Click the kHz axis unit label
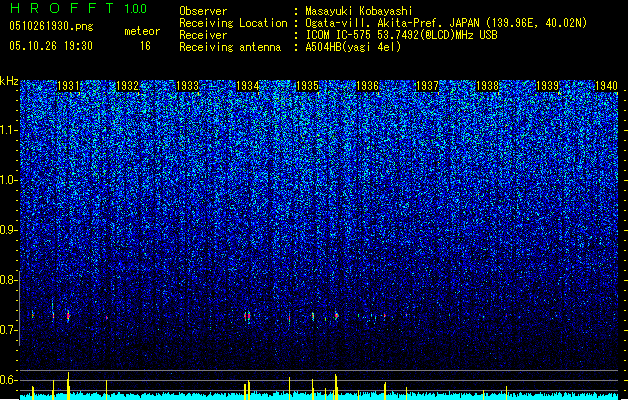The width and height of the screenshot is (629, 400). tap(9, 81)
